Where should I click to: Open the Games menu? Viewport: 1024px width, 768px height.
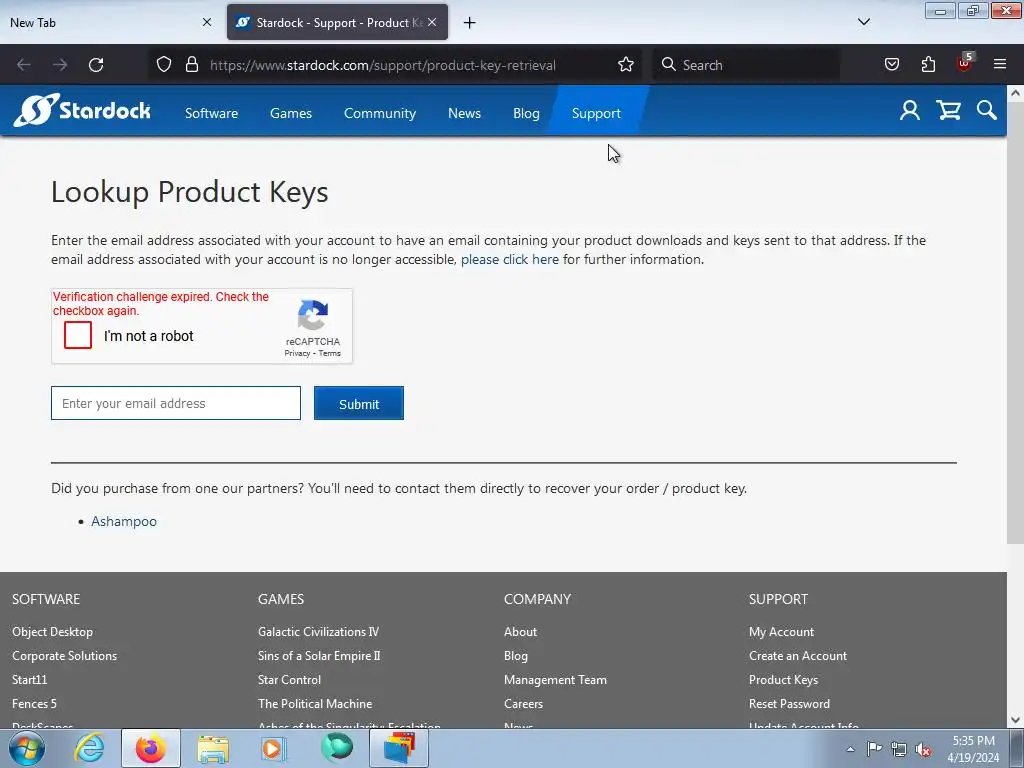[291, 113]
